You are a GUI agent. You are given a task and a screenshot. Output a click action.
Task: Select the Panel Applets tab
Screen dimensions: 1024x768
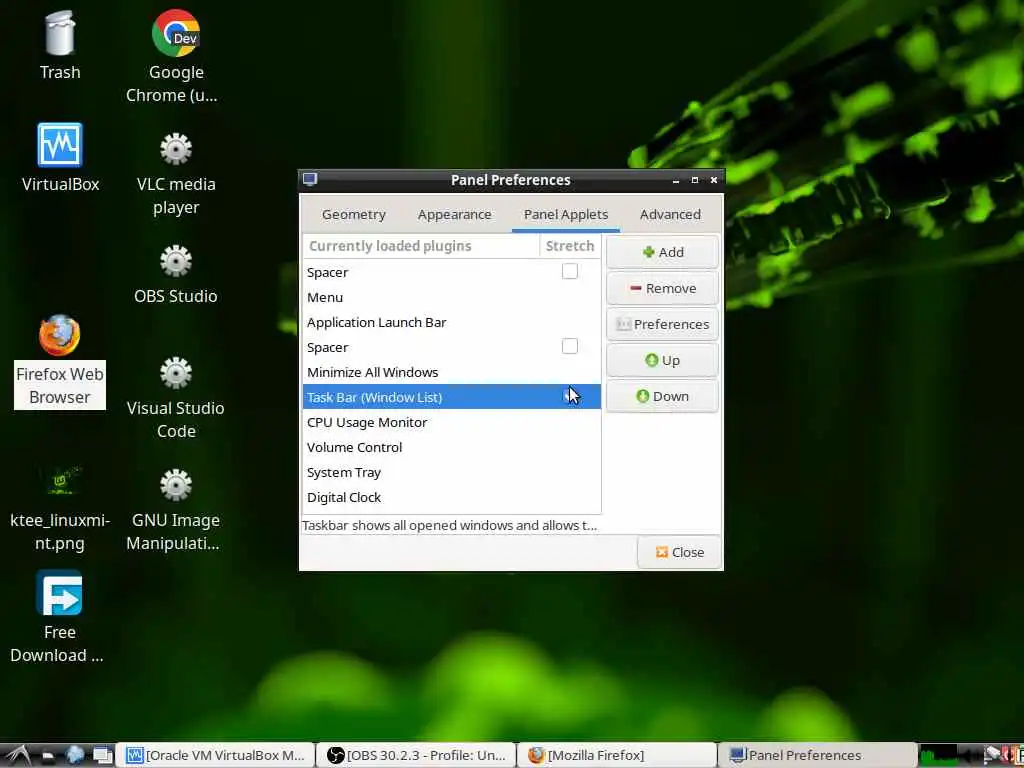pyautogui.click(x=566, y=215)
